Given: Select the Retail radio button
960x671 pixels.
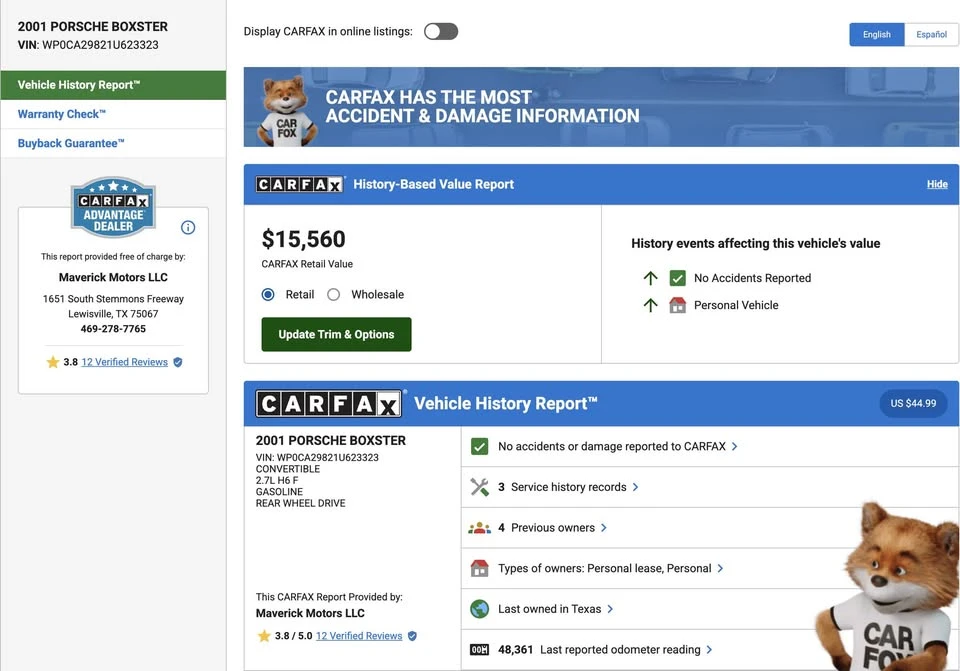Looking at the screenshot, I should click(x=268, y=294).
